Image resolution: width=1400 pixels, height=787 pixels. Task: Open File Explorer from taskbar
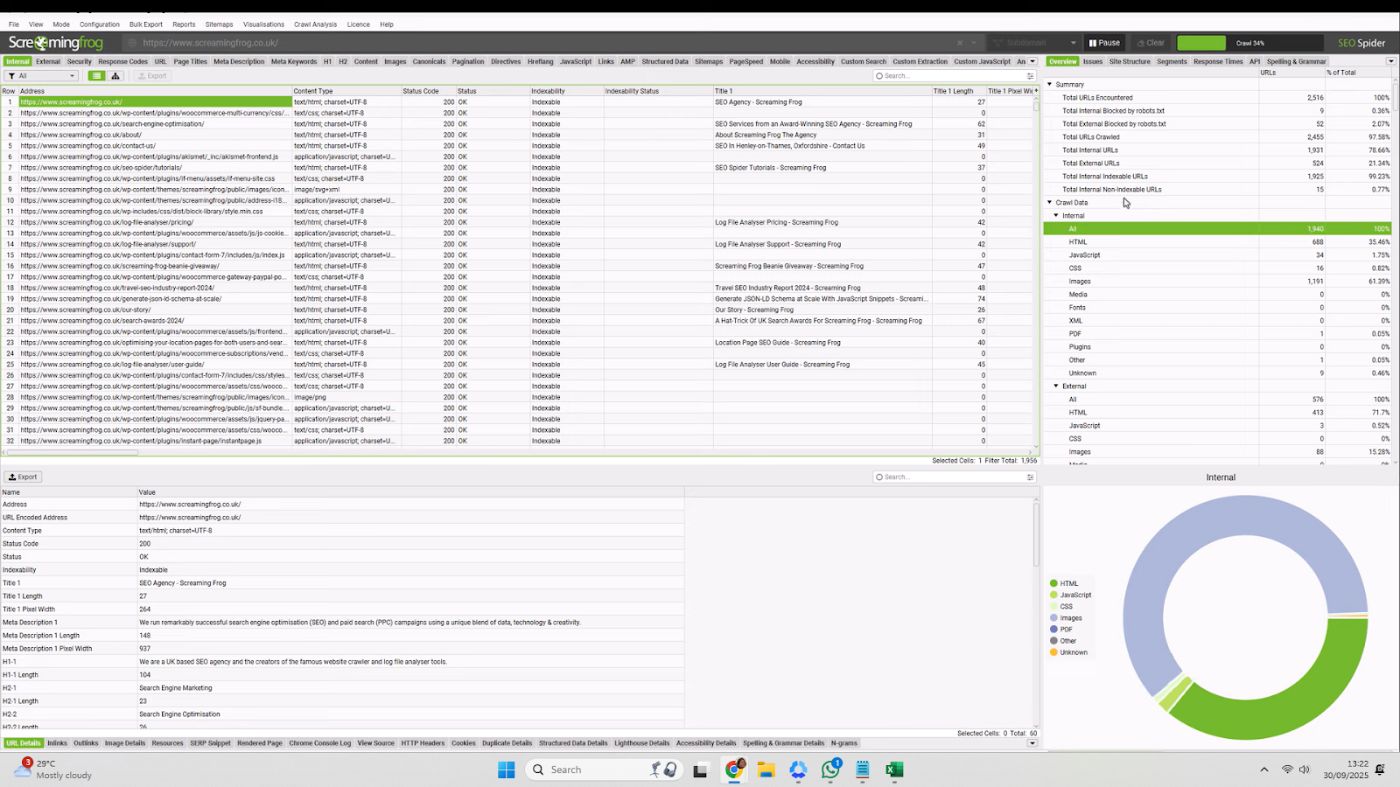pyautogui.click(x=766, y=769)
